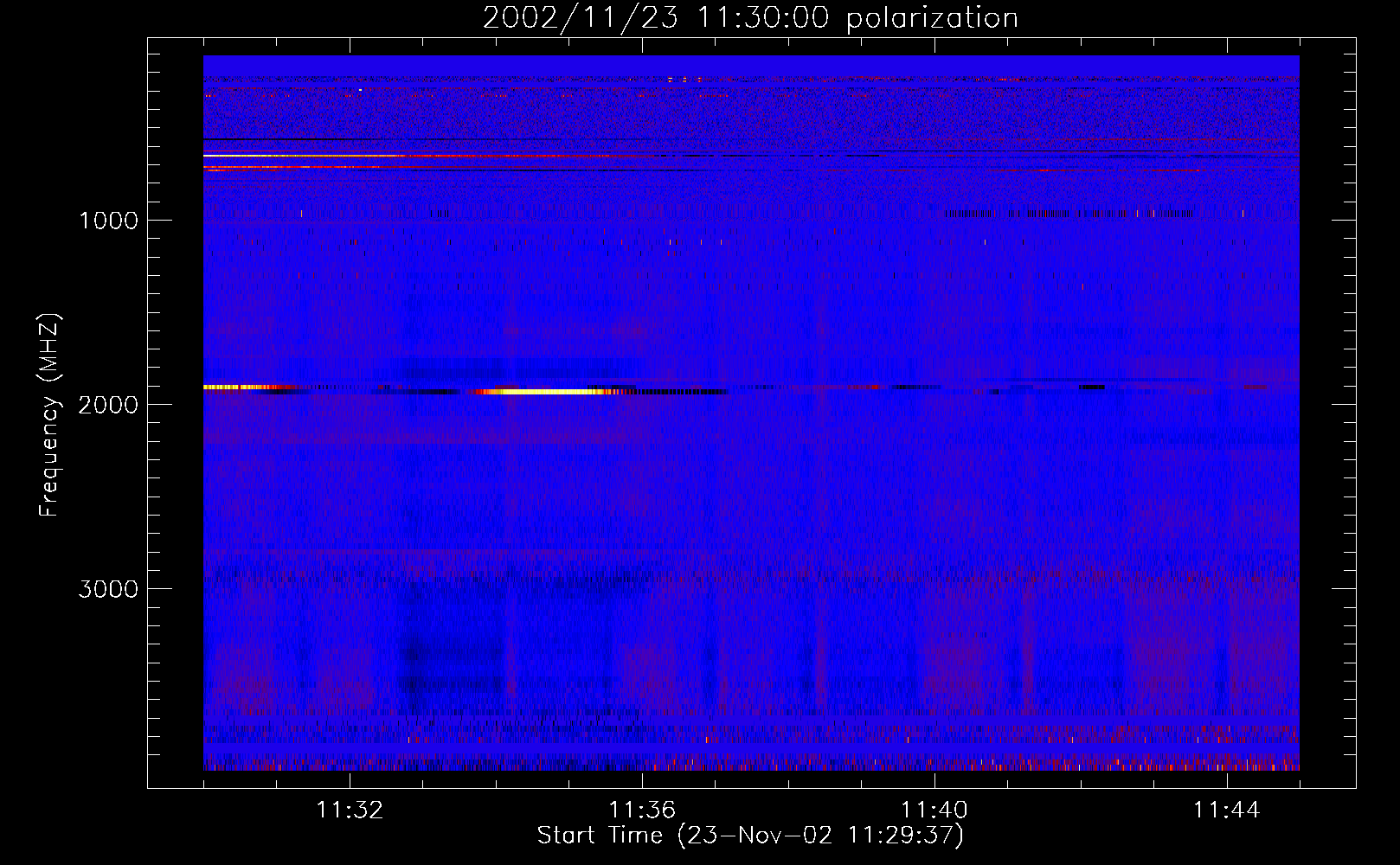Click the 2000 frequency tick label

pyautogui.click(x=108, y=405)
